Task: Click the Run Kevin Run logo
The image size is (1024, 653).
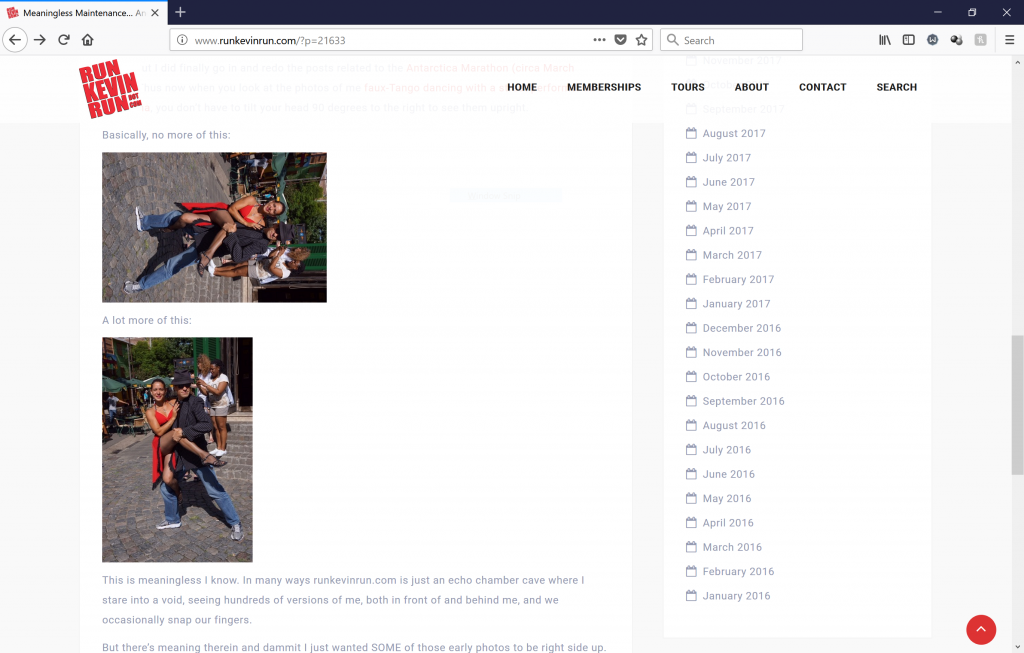Action: [110, 88]
